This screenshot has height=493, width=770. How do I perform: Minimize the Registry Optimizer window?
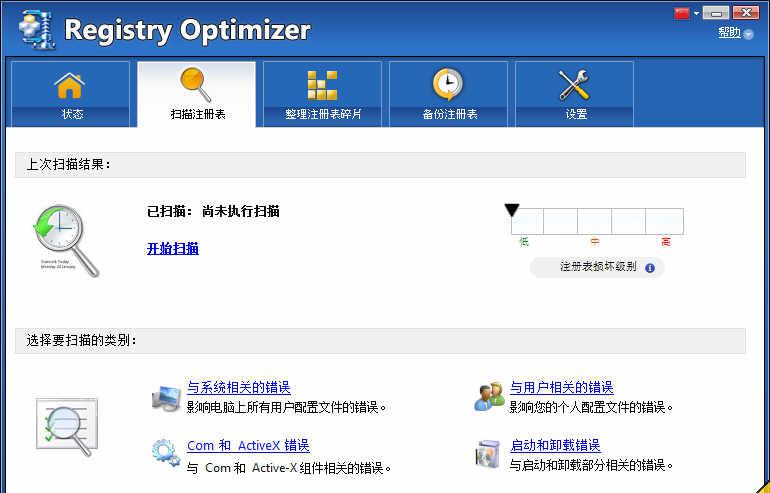715,13
